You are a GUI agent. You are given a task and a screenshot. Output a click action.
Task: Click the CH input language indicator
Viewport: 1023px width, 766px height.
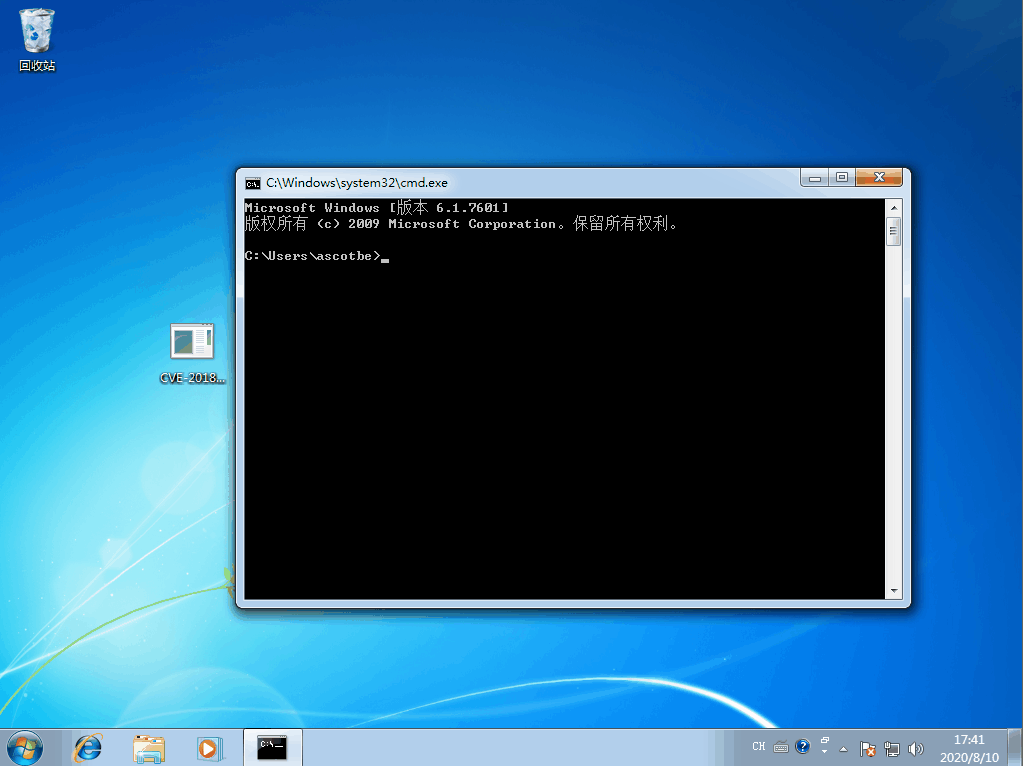758,746
